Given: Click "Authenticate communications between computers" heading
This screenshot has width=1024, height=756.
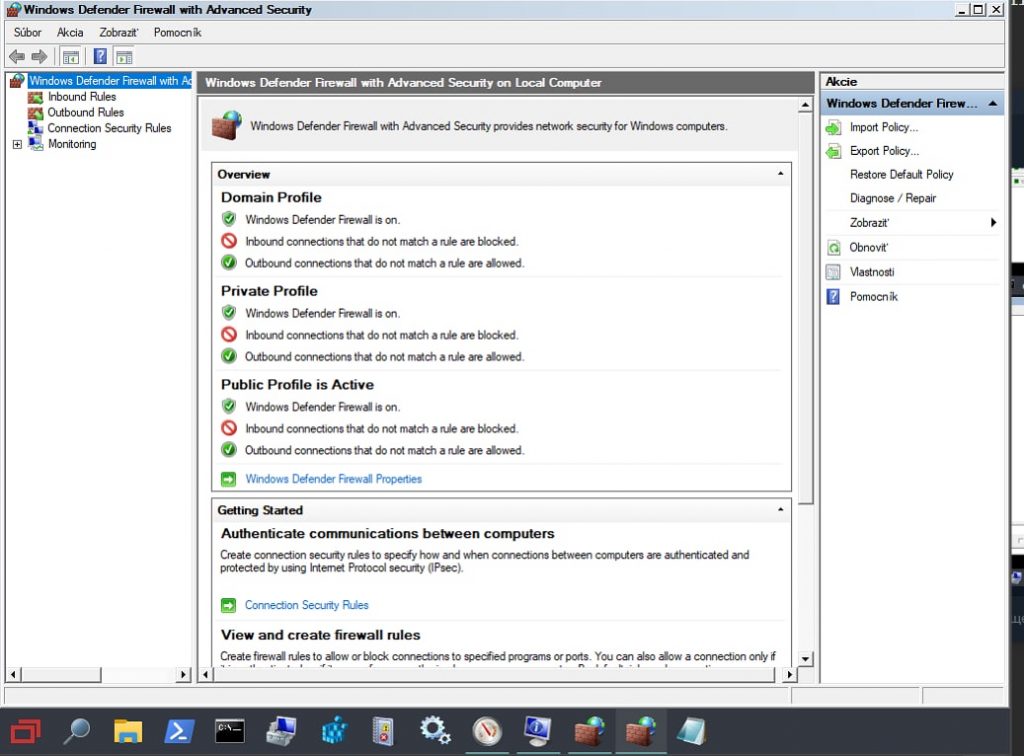Looking at the screenshot, I should point(387,533).
